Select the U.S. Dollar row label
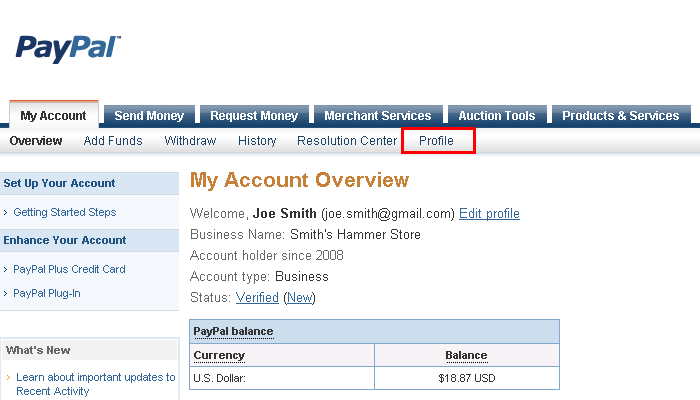The image size is (700, 400). (220, 378)
